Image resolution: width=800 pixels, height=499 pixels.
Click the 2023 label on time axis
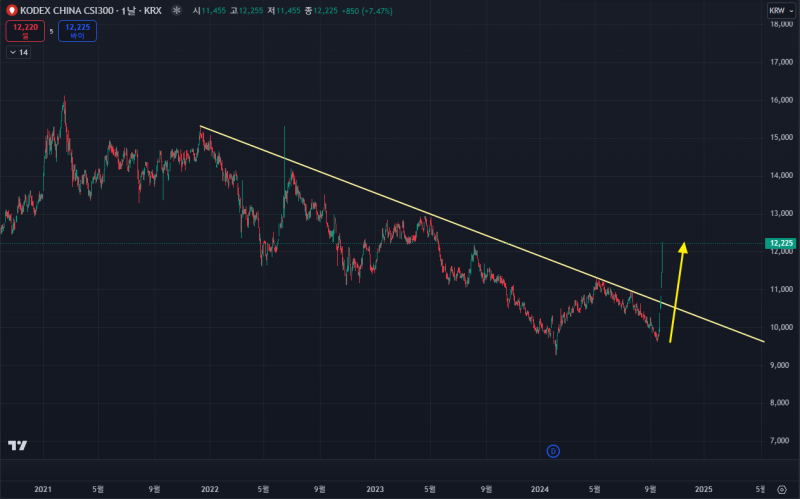375,489
